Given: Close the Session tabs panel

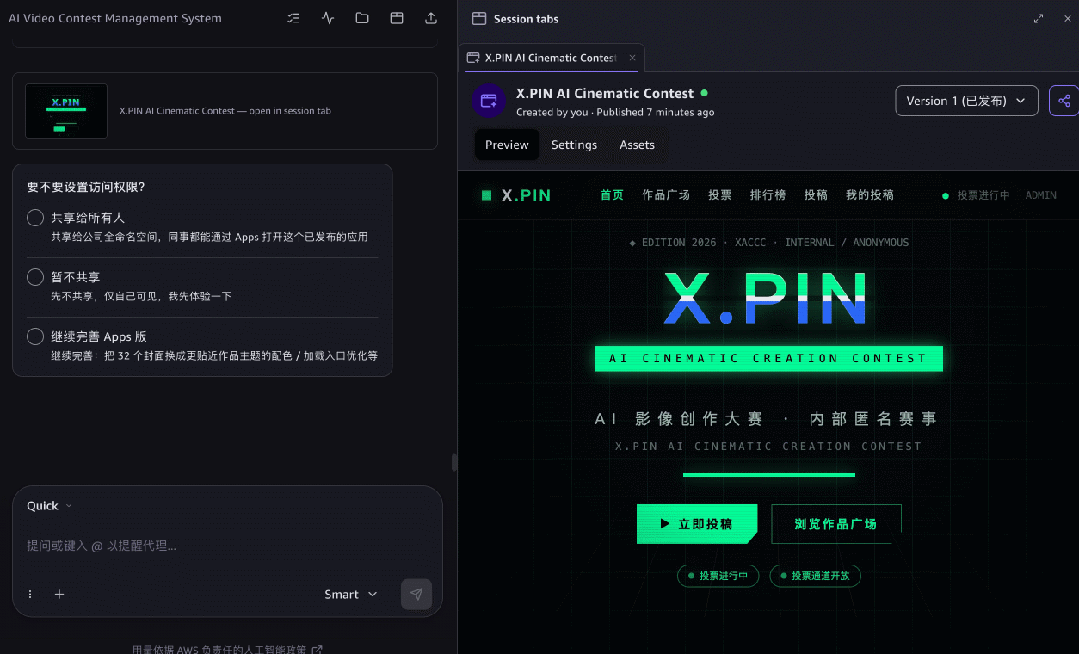Looking at the screenshot, I should pos(1067,19).
